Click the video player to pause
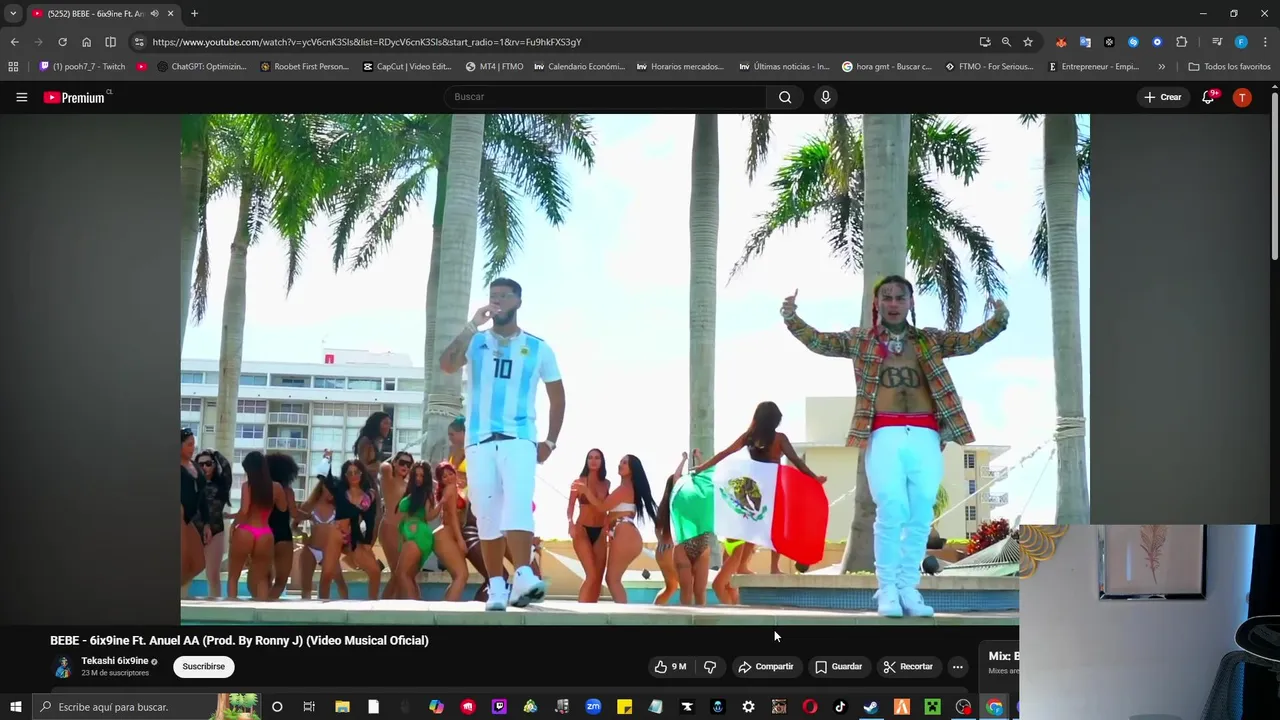The image size is (1280, 720). coord(634,369)
